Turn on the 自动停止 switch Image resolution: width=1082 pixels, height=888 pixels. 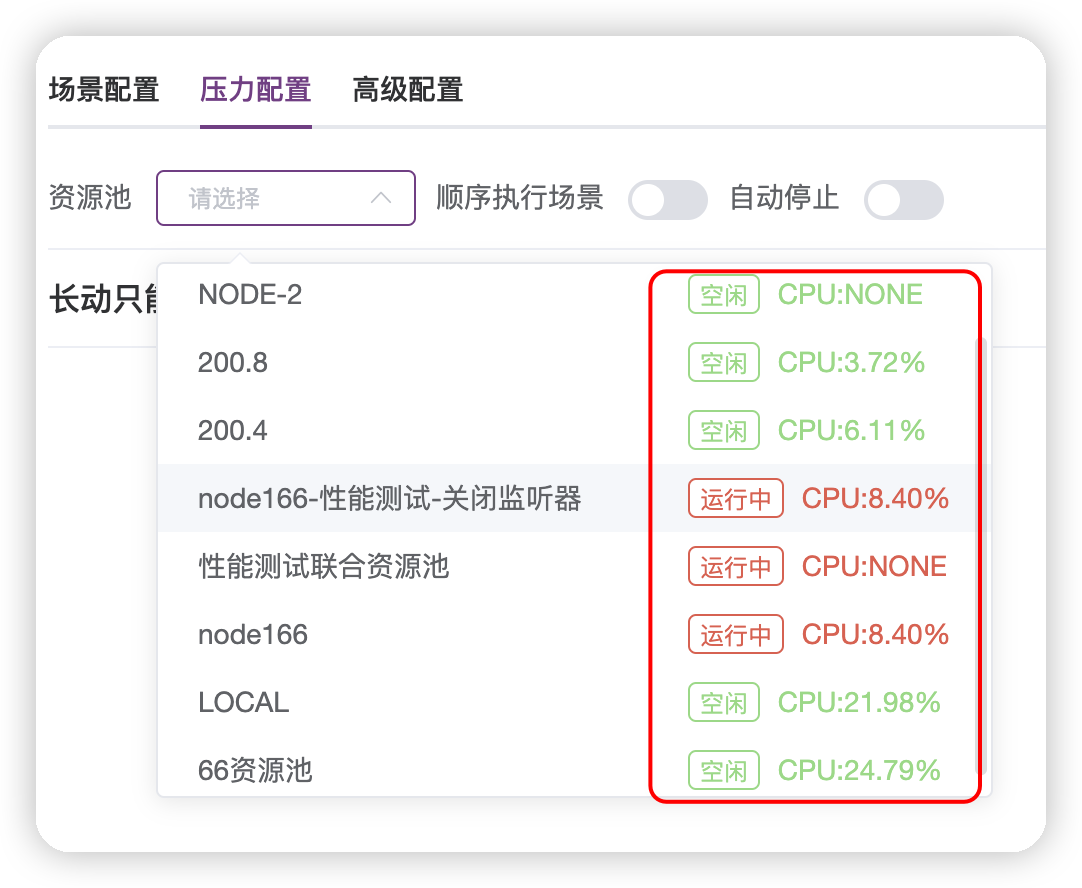coord(903,199)
